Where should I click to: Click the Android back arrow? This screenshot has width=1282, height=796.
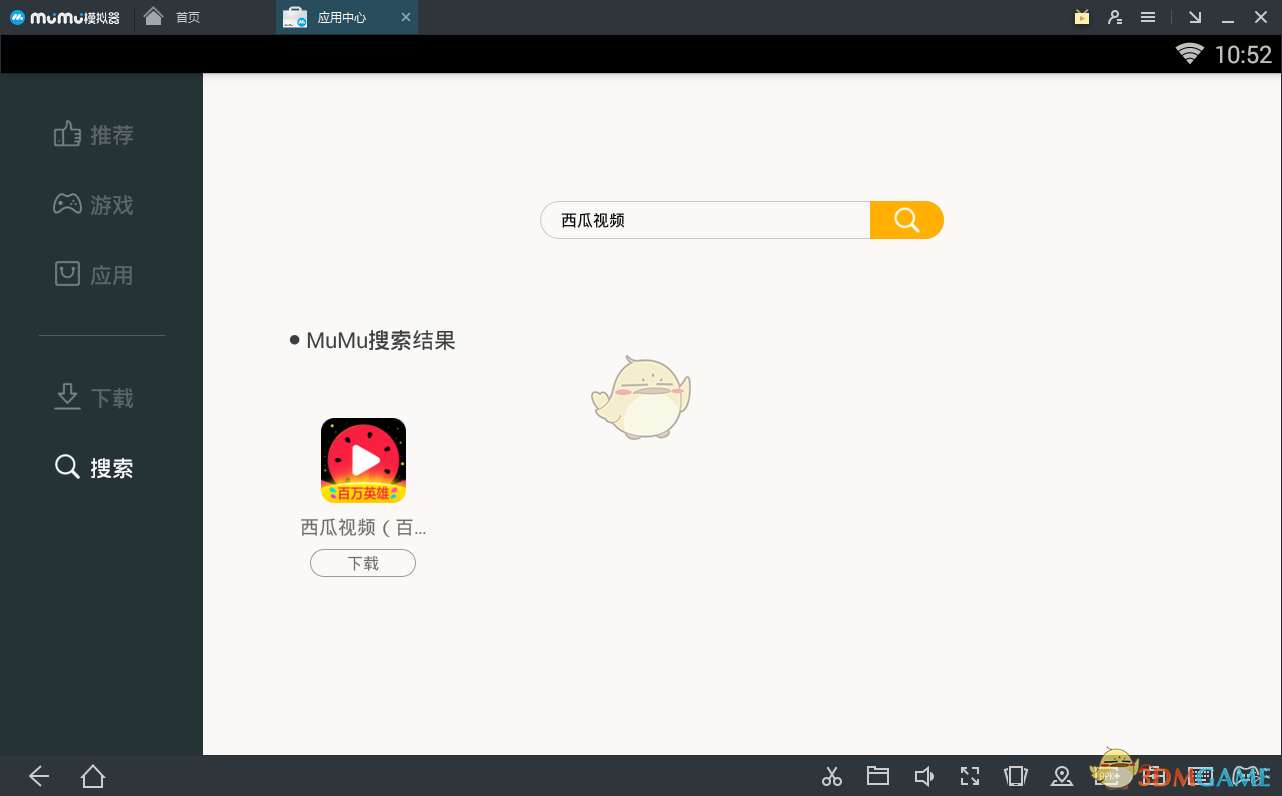39,776
